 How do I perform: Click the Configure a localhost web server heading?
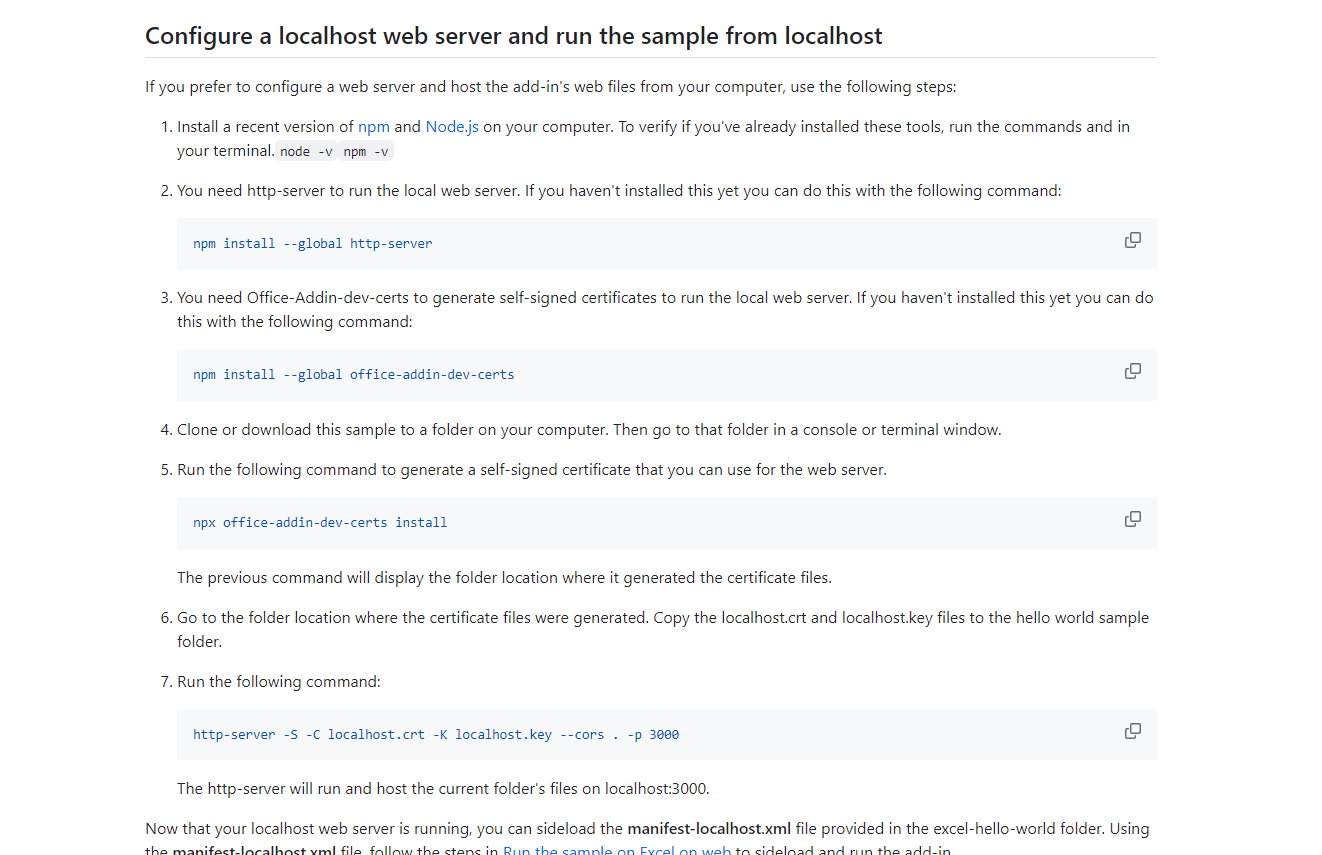pyautogui.click(x=513, y=37)
